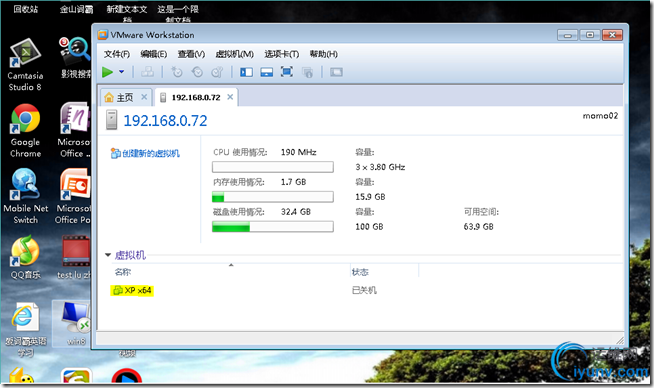This screenshot has height=388, width=654.
Task: Select the XP x64 virtual machine
Action: (x=132, y=290)
